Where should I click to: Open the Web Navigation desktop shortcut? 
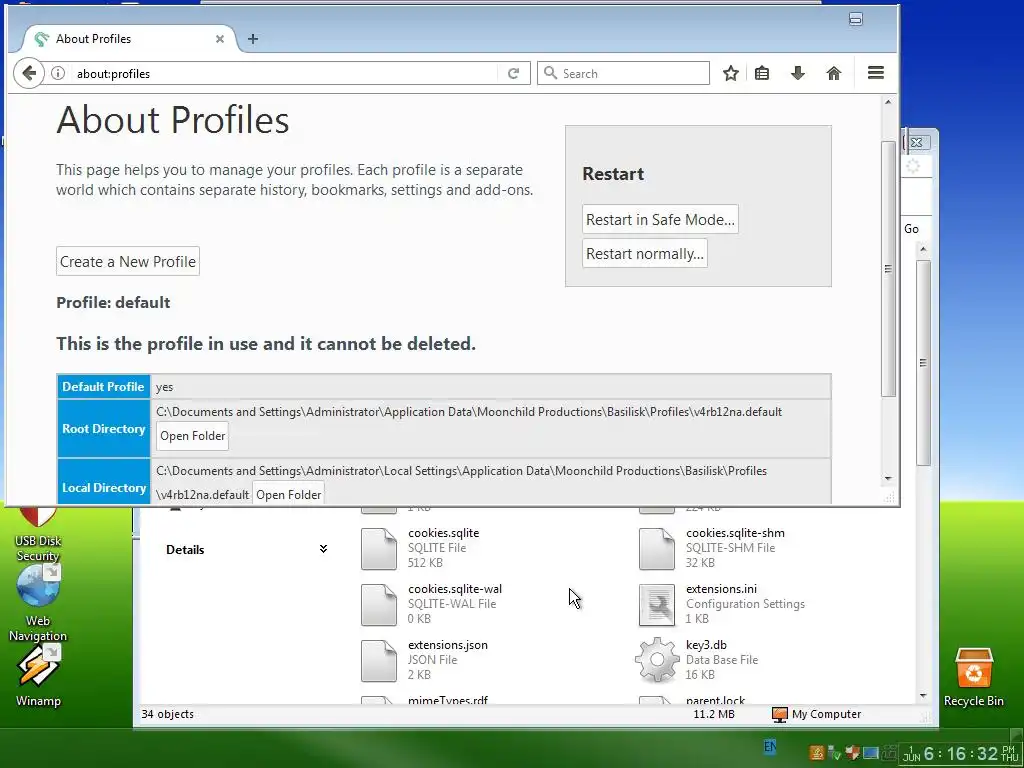pos(38,604)
